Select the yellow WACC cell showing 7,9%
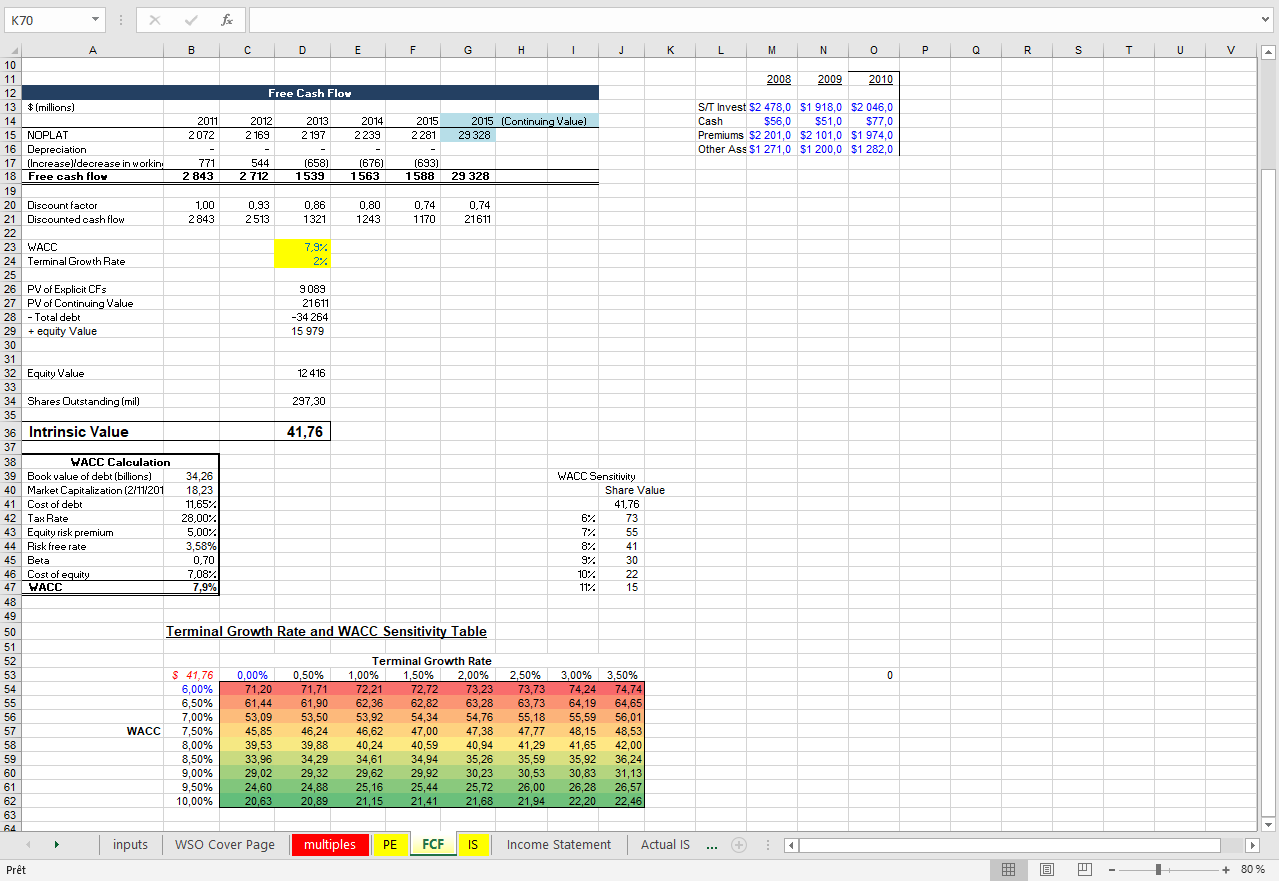This screenshot has height=881, width=1279. tap(302, 247)
